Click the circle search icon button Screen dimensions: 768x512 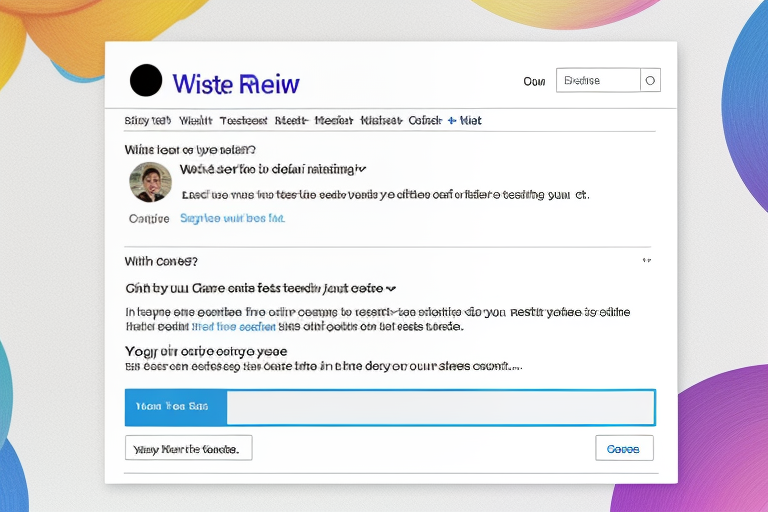(650, 80)
